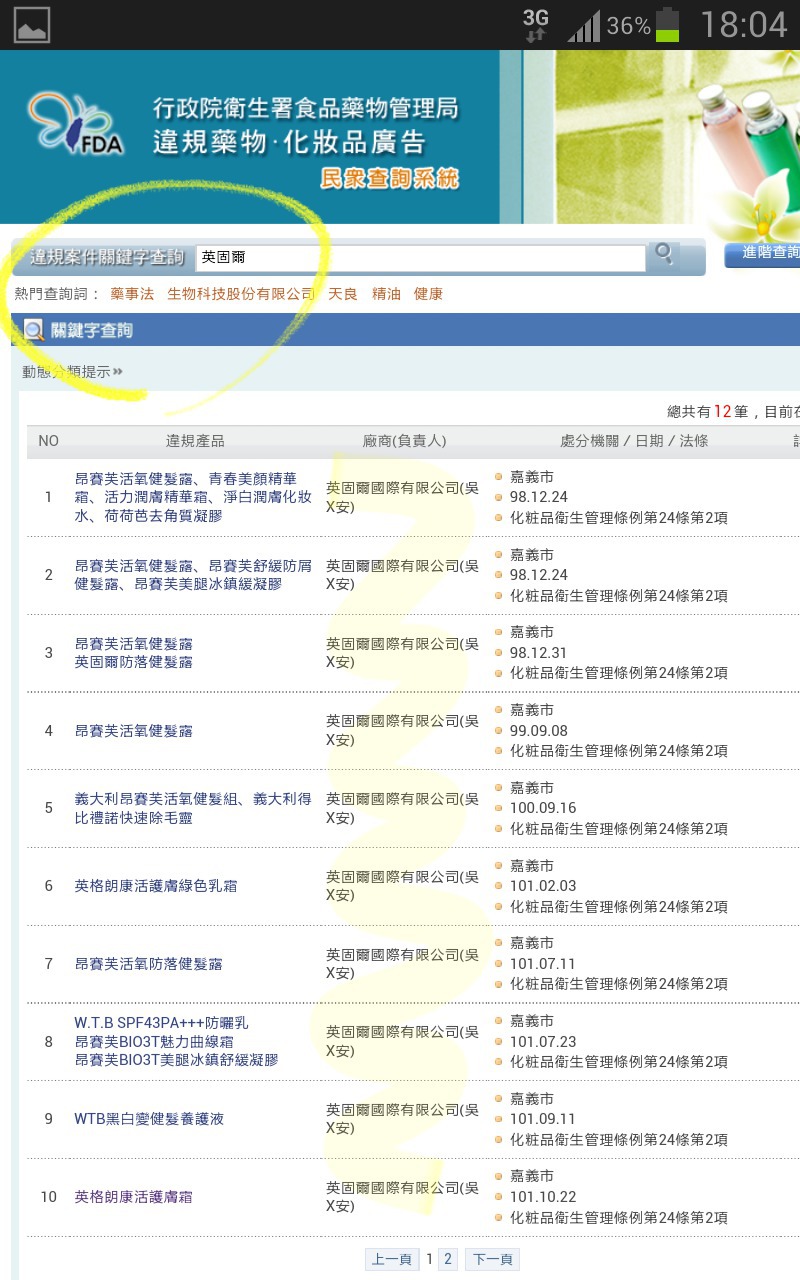This screenshot has height=1280, width=800.
Task: Click the FDA butterfly logo
Action: click(76, 125)
